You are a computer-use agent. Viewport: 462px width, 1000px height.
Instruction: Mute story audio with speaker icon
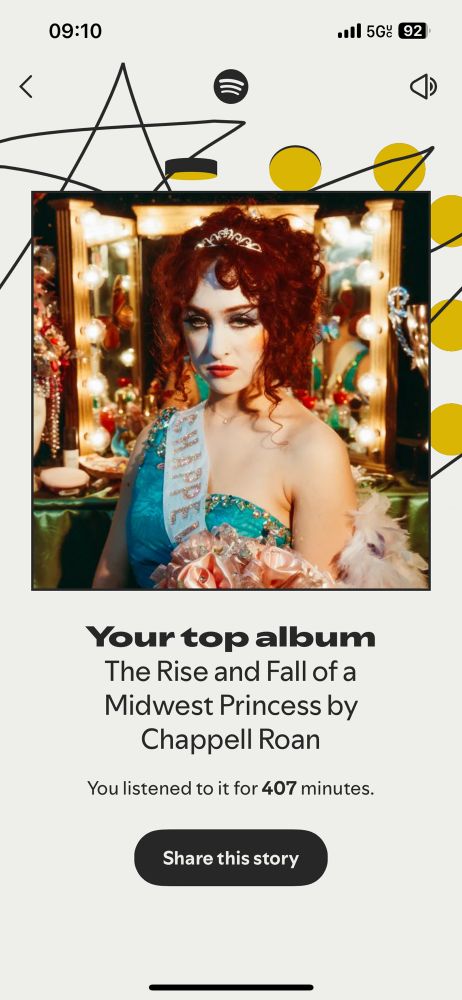point(423,87)
